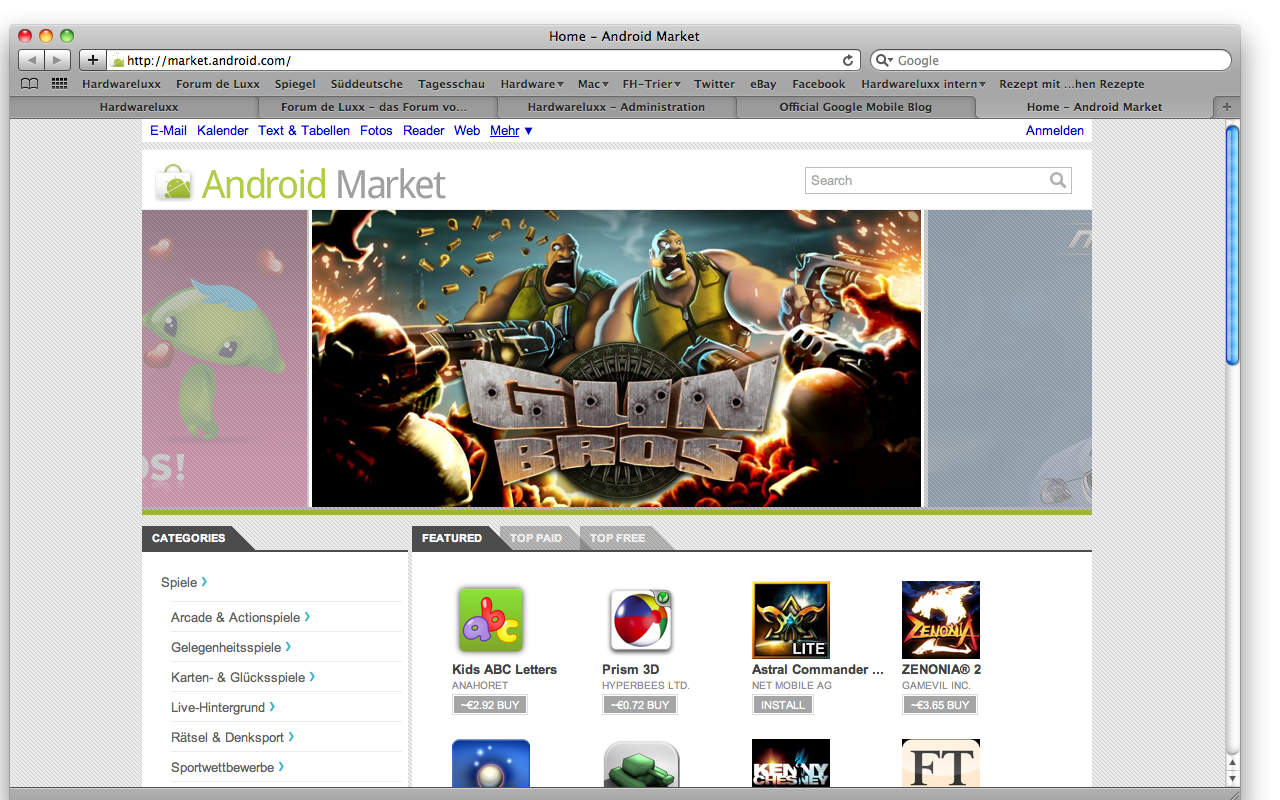Open the Astral Commander Lite icon

(791, 620)
